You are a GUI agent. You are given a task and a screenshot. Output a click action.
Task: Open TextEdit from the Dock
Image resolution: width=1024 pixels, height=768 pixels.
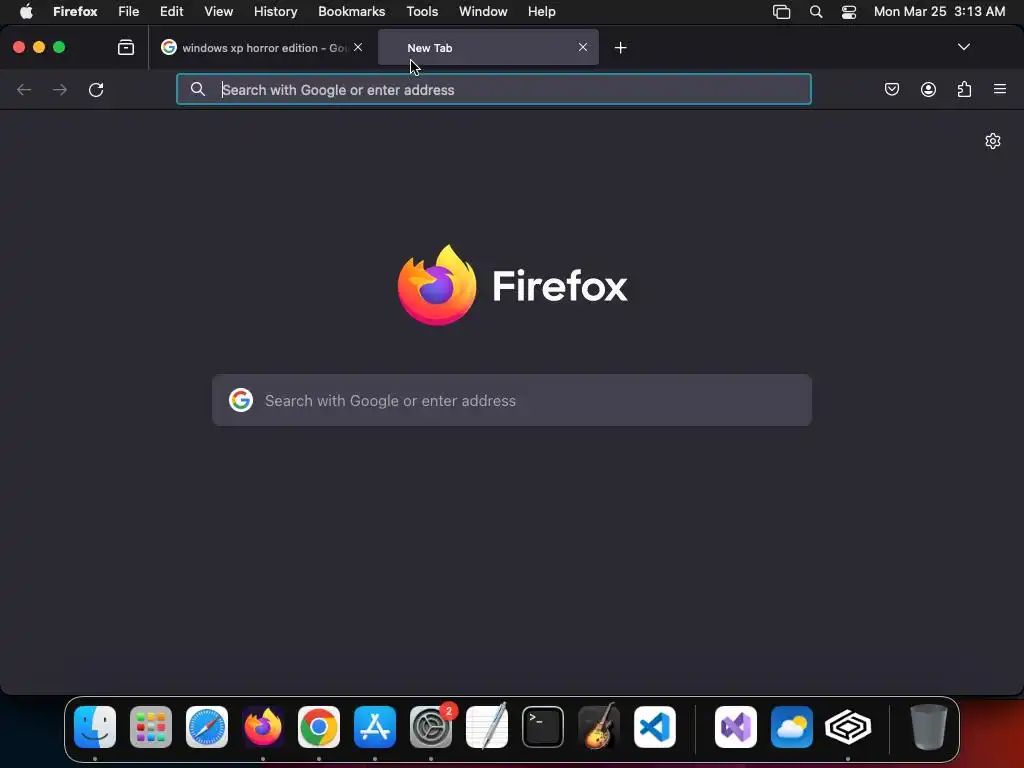click(x=487, y=726)
